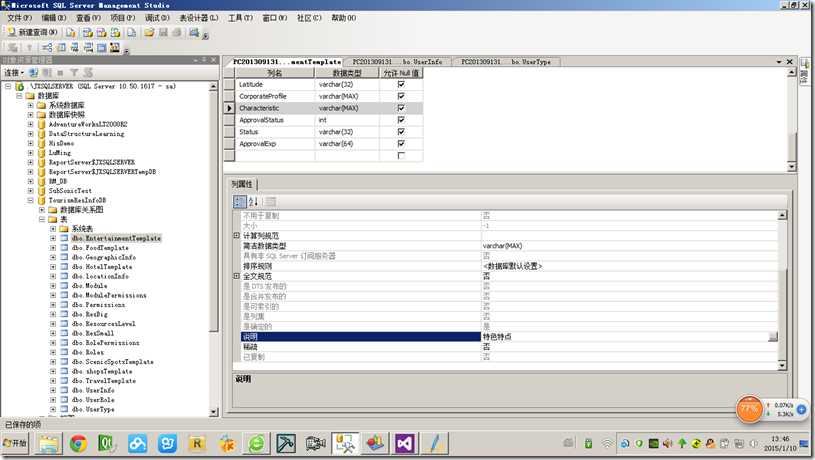Screen dimensions: 815x460
Task: Open the 编辑 menu
Action: pos(54,18)
